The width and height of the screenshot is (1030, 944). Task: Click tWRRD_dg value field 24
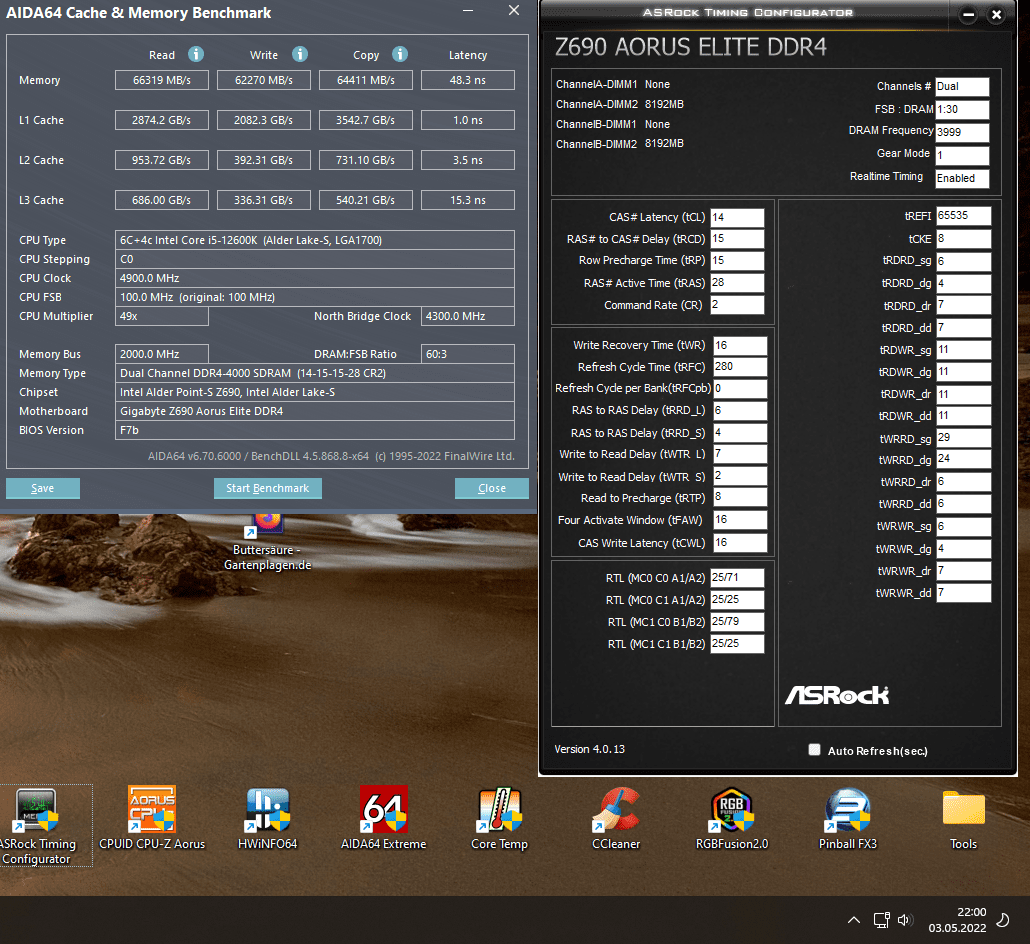(x=964, y=459)
